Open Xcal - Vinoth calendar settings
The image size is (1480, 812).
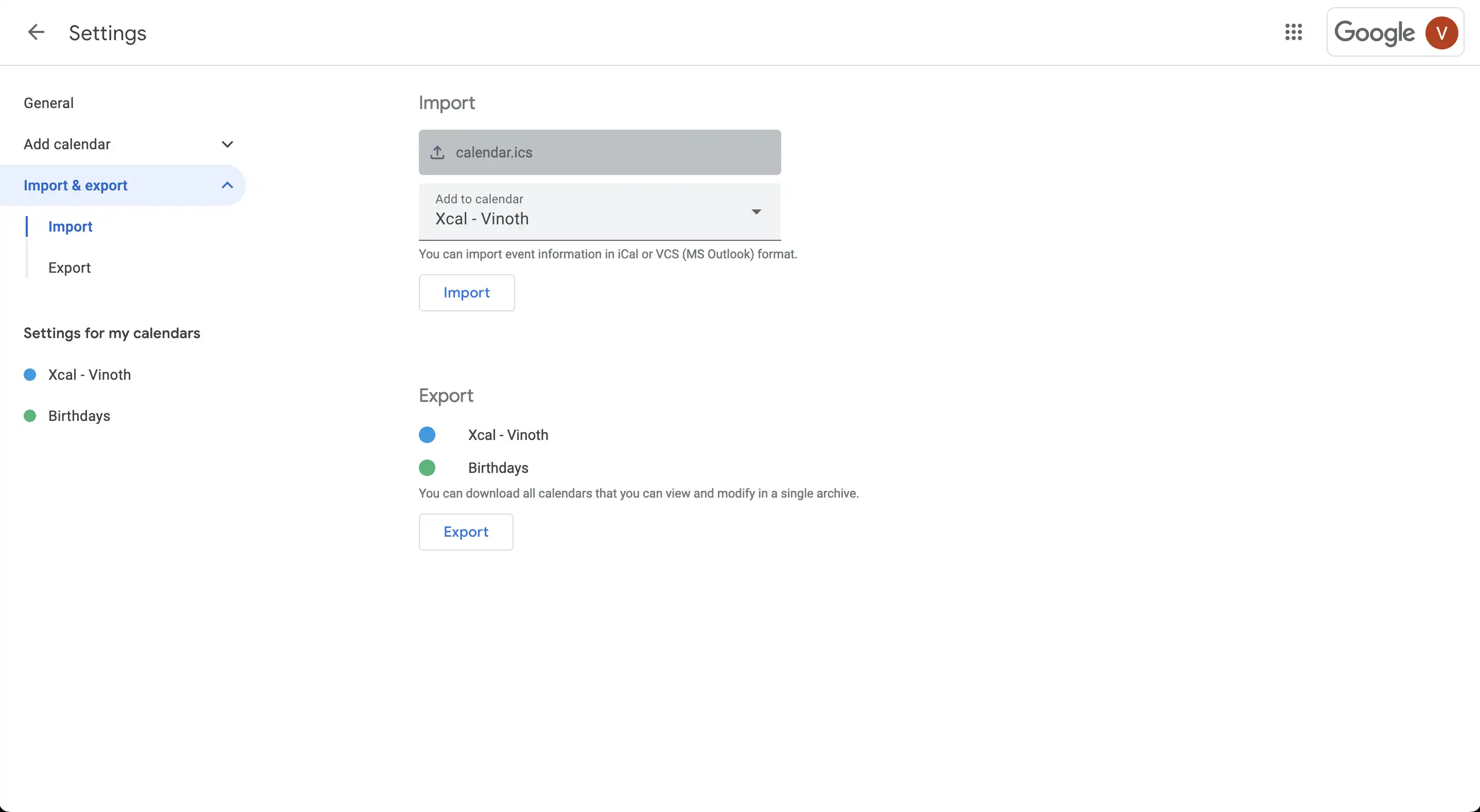pyautogui.click(x=90, y=375)
